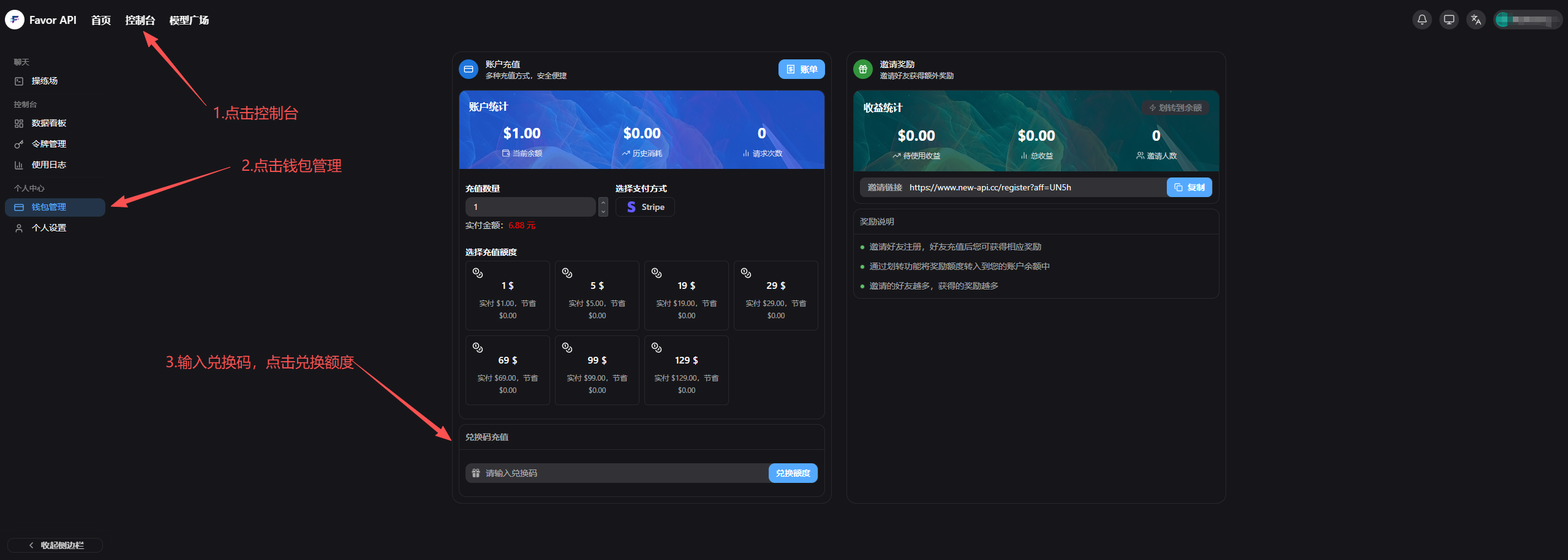Image resolution: width=1568 pixels, height=560 pixels.
Task: Select the 19 $ recharge card
Action: [687, 296]
